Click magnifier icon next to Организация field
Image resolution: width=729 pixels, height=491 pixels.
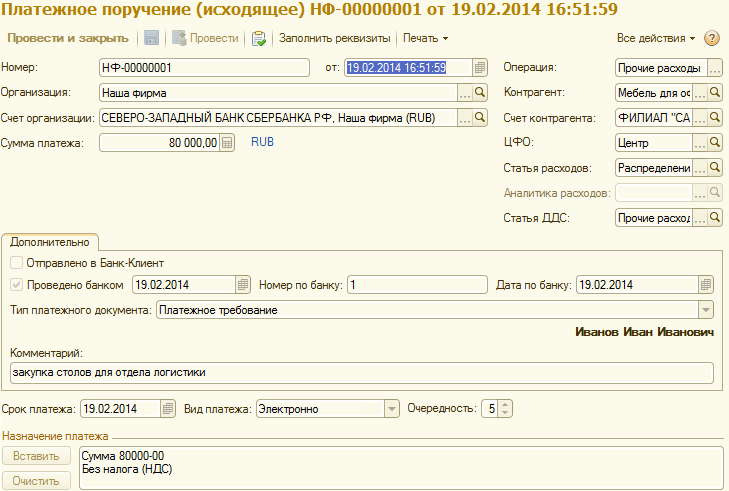click(x=479, y=93)
